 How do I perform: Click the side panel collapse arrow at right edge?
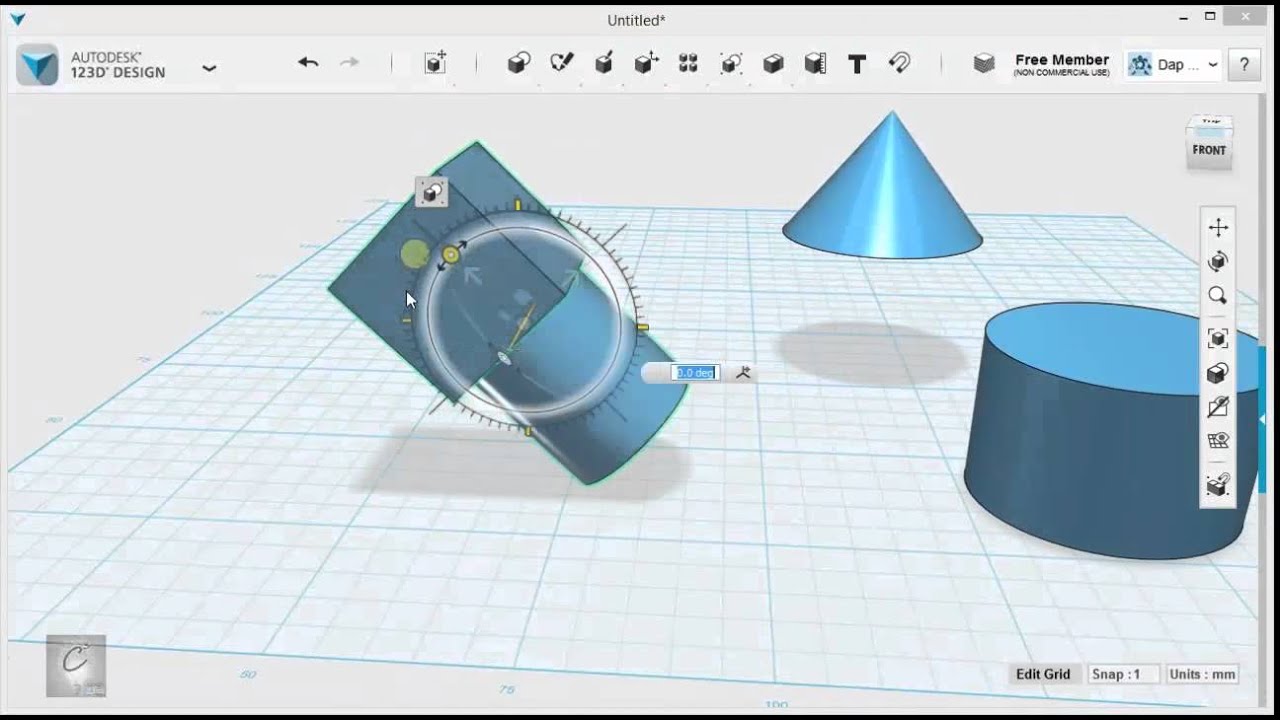tap(1262, 420)
